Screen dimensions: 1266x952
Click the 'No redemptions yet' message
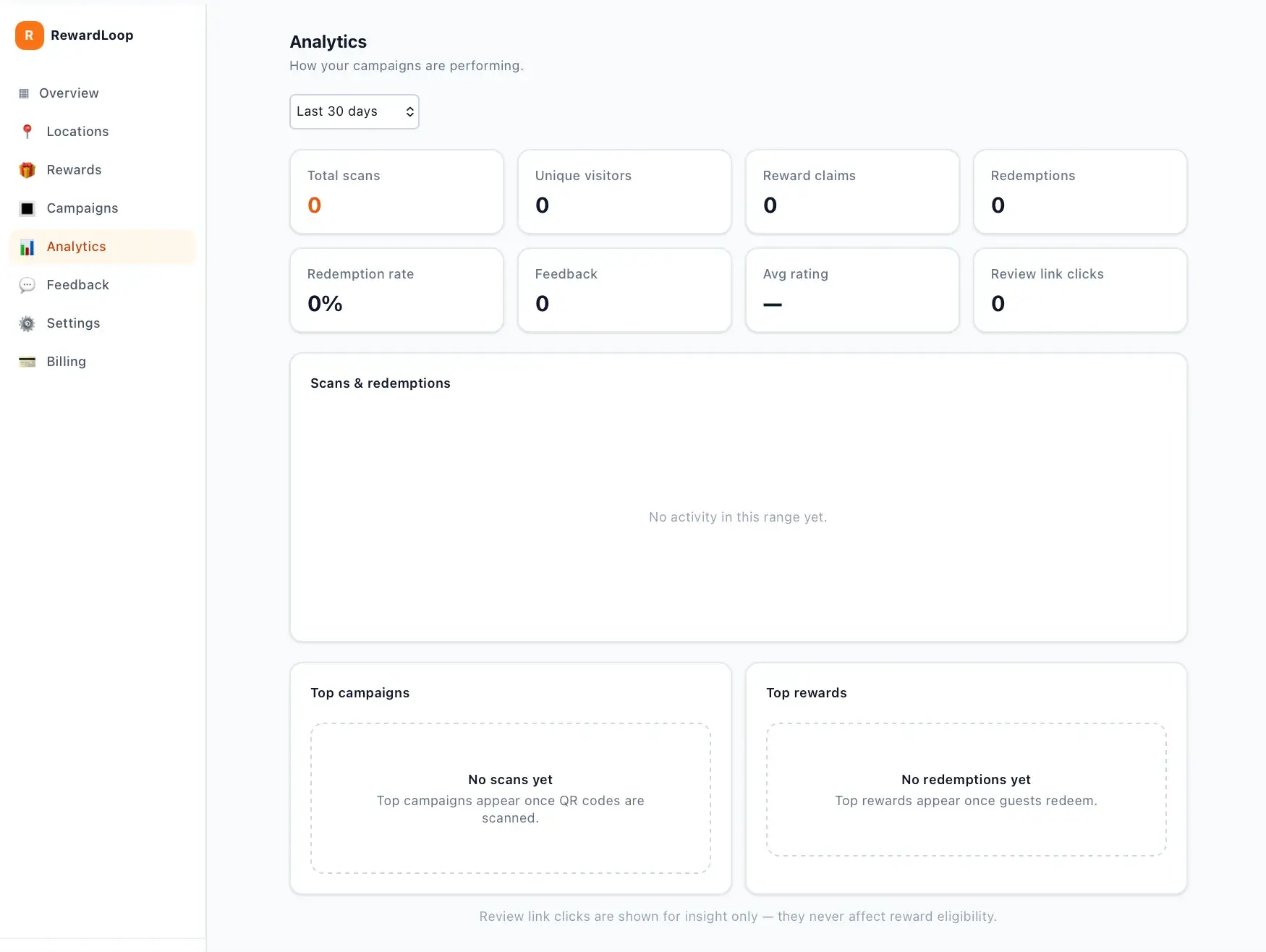pos(967,780)
